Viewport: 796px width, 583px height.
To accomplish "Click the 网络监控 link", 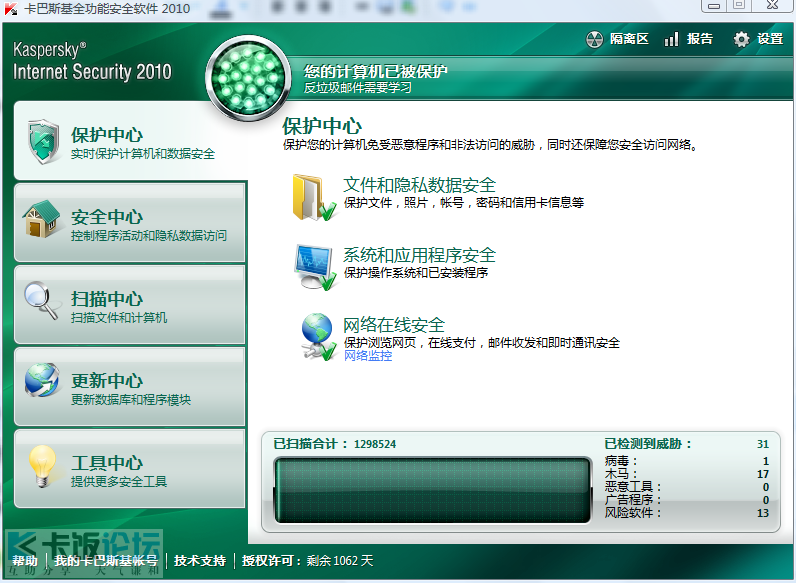I will [368, 355].
